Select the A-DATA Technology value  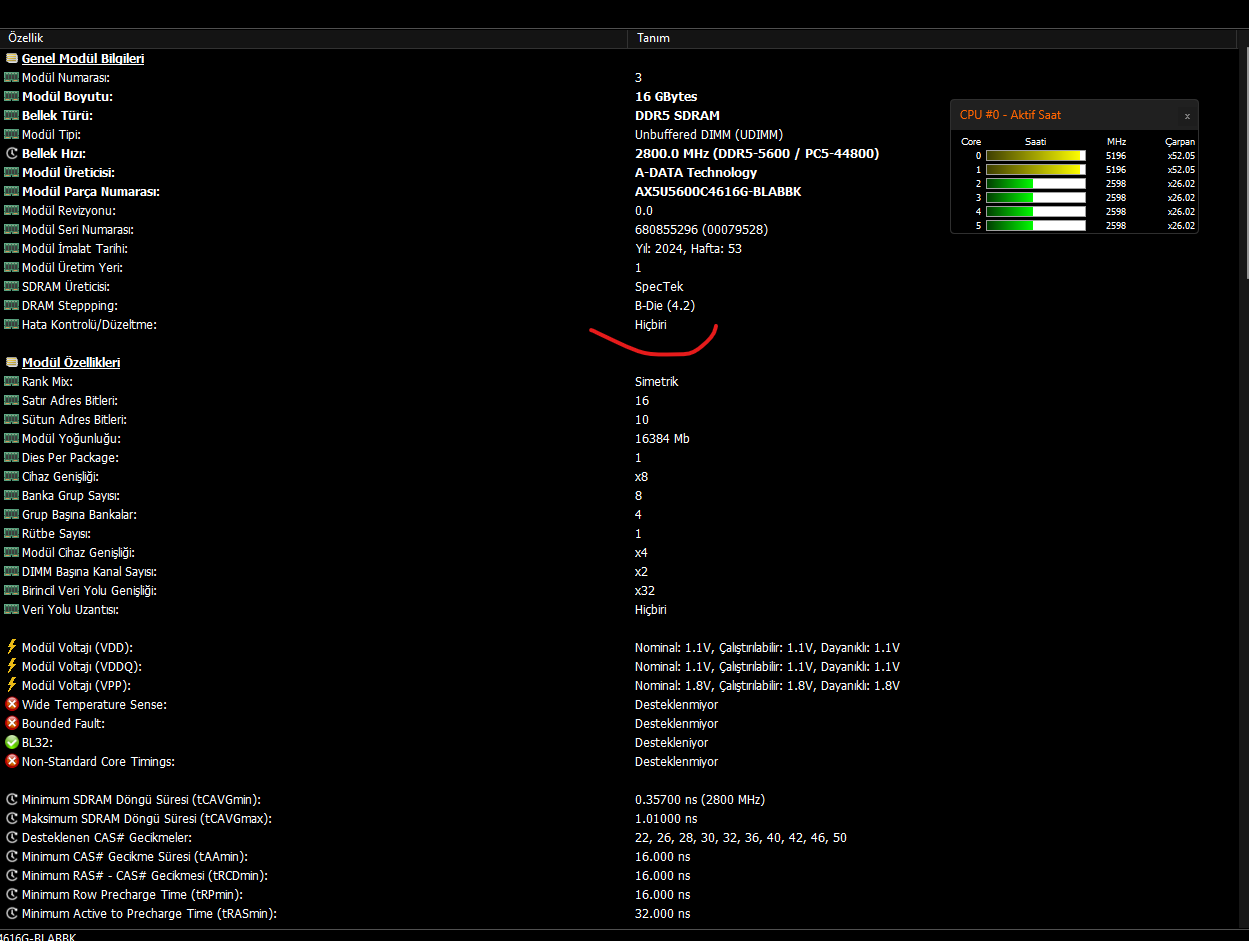point(696,172)
